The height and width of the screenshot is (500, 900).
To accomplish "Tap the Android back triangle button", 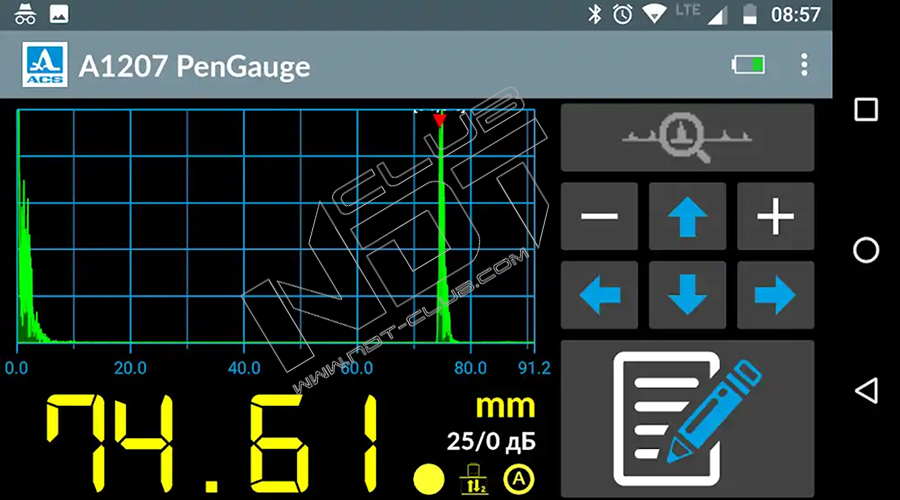I will (866, 391).
